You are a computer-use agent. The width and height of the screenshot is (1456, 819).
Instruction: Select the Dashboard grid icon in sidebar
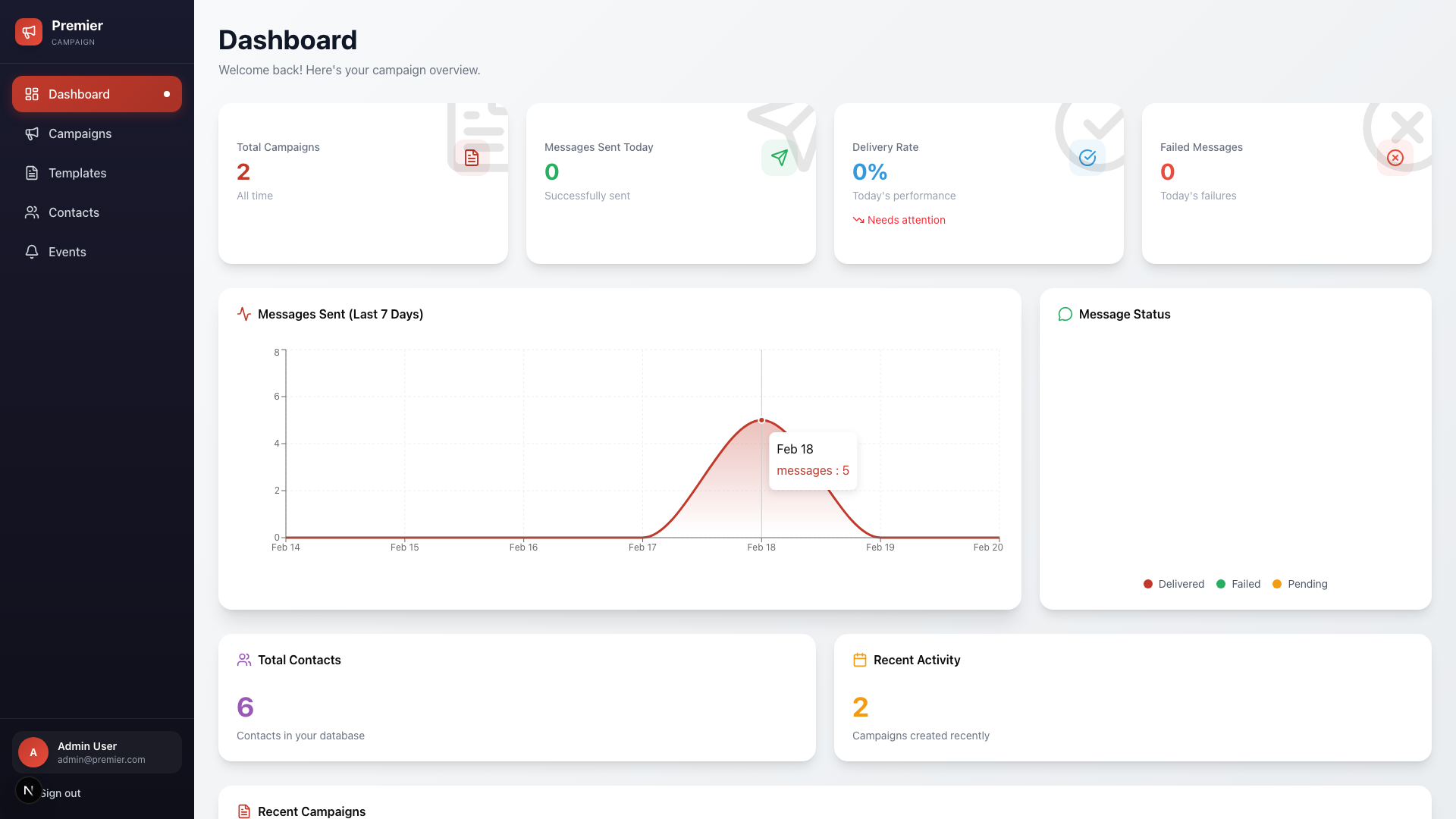pyautogui.click(x=32, y=94)
